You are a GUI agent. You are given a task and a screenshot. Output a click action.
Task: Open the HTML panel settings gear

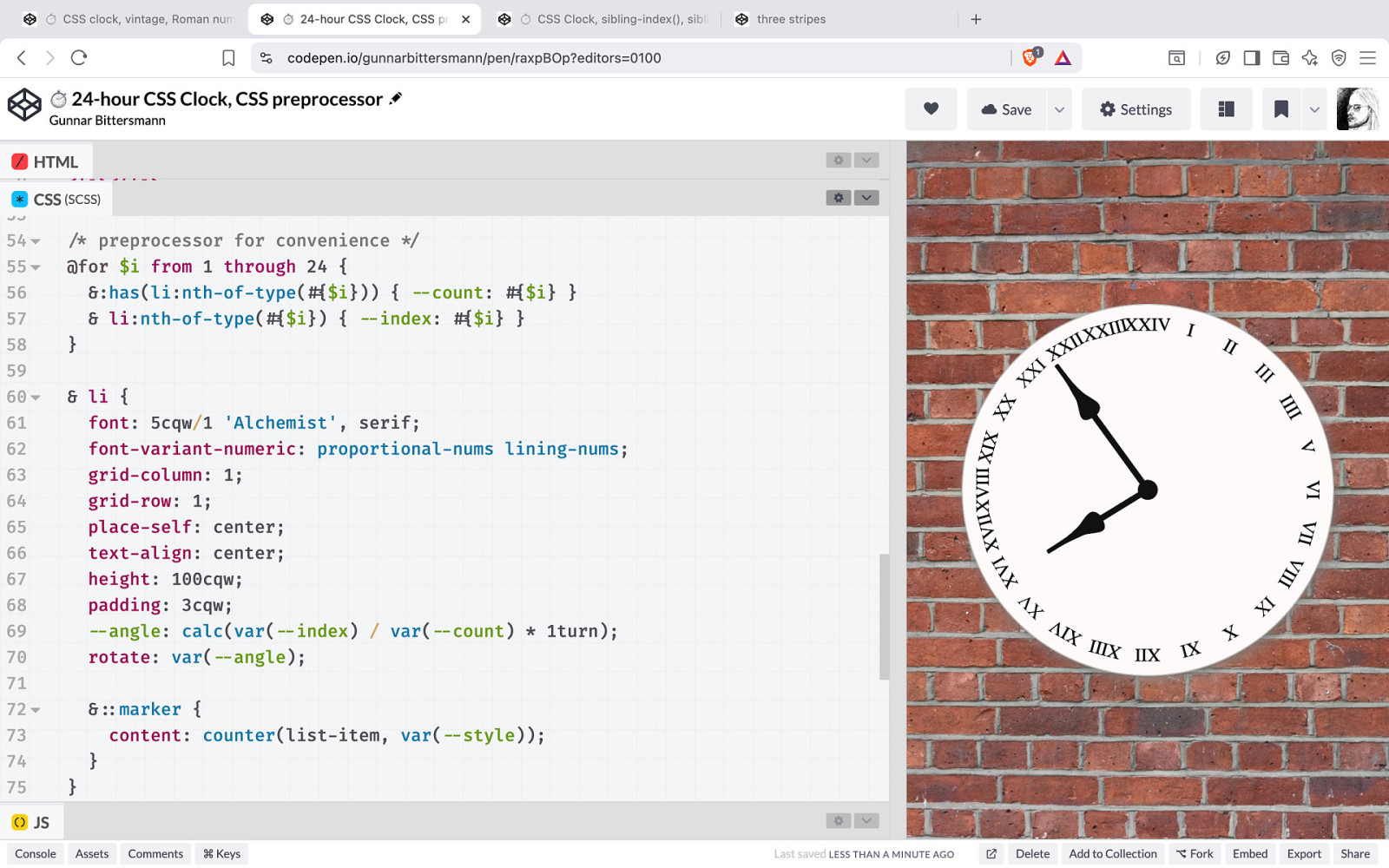pyautogui.click(x=838, y=160)
